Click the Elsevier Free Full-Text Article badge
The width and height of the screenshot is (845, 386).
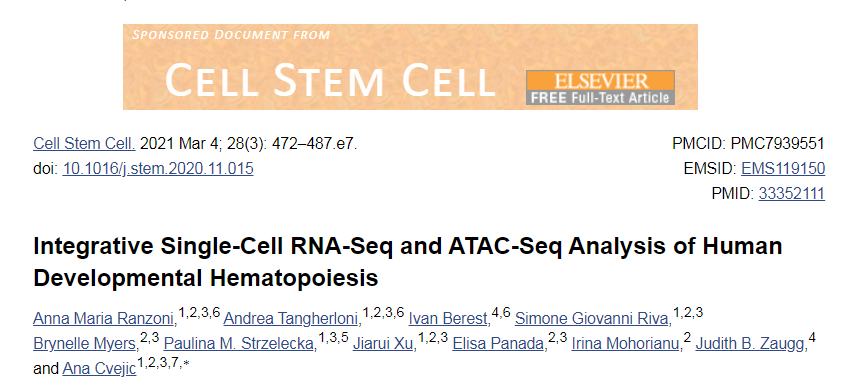coord(600,87)
